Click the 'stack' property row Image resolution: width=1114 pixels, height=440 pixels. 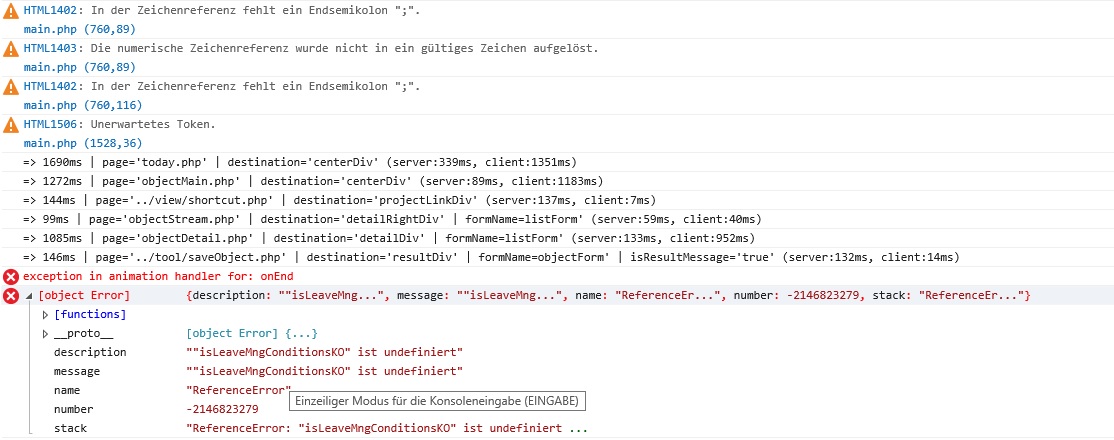coord(70,428)
